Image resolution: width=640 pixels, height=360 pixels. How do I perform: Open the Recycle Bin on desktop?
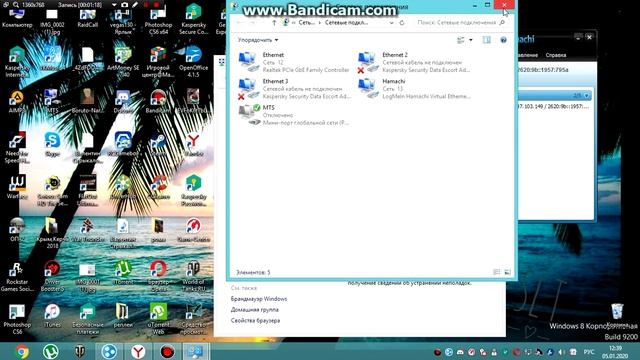(617, 314)
